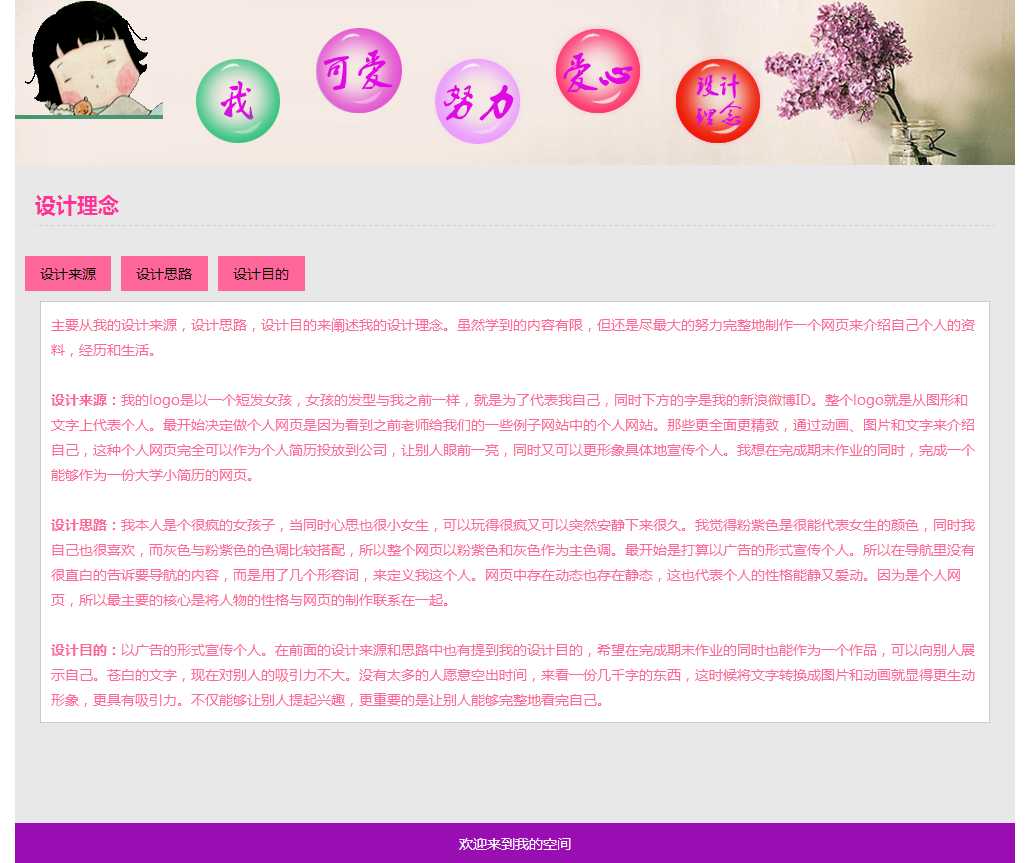1029x863 pixels.
Task: Select the 设计目的 tab
Action: [261, 274]
